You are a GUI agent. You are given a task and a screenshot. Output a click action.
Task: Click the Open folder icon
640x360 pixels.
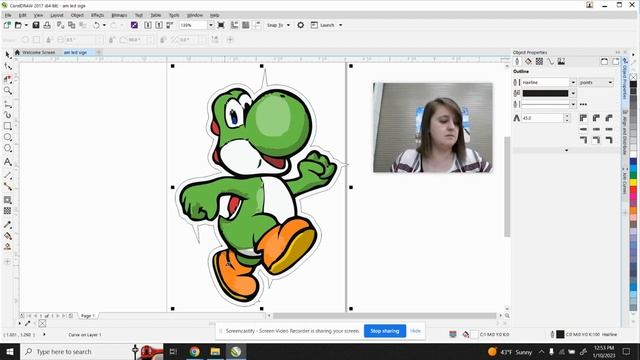click(18, 25)
